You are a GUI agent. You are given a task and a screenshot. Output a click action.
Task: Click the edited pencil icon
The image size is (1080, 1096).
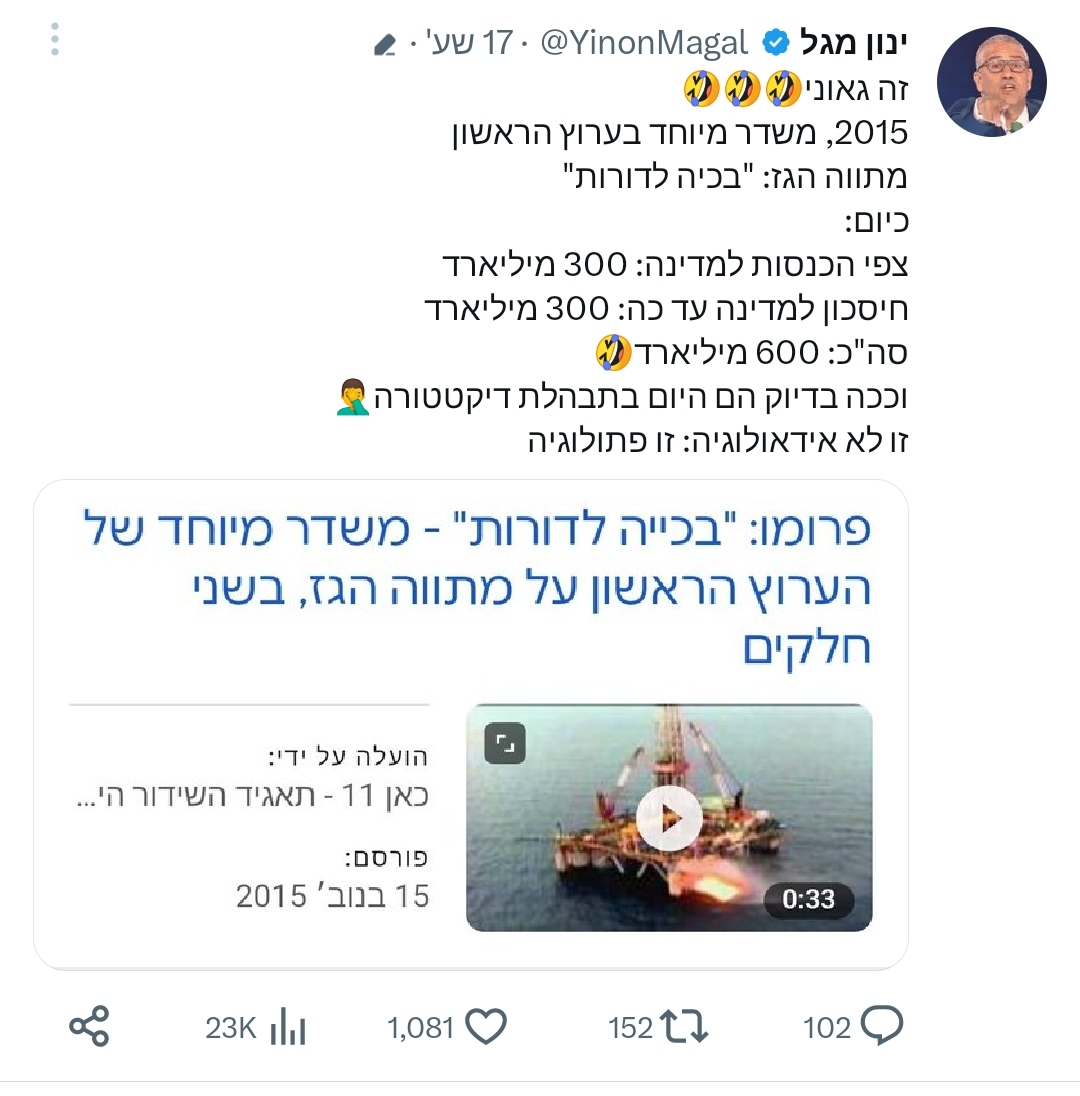[385, 45]
